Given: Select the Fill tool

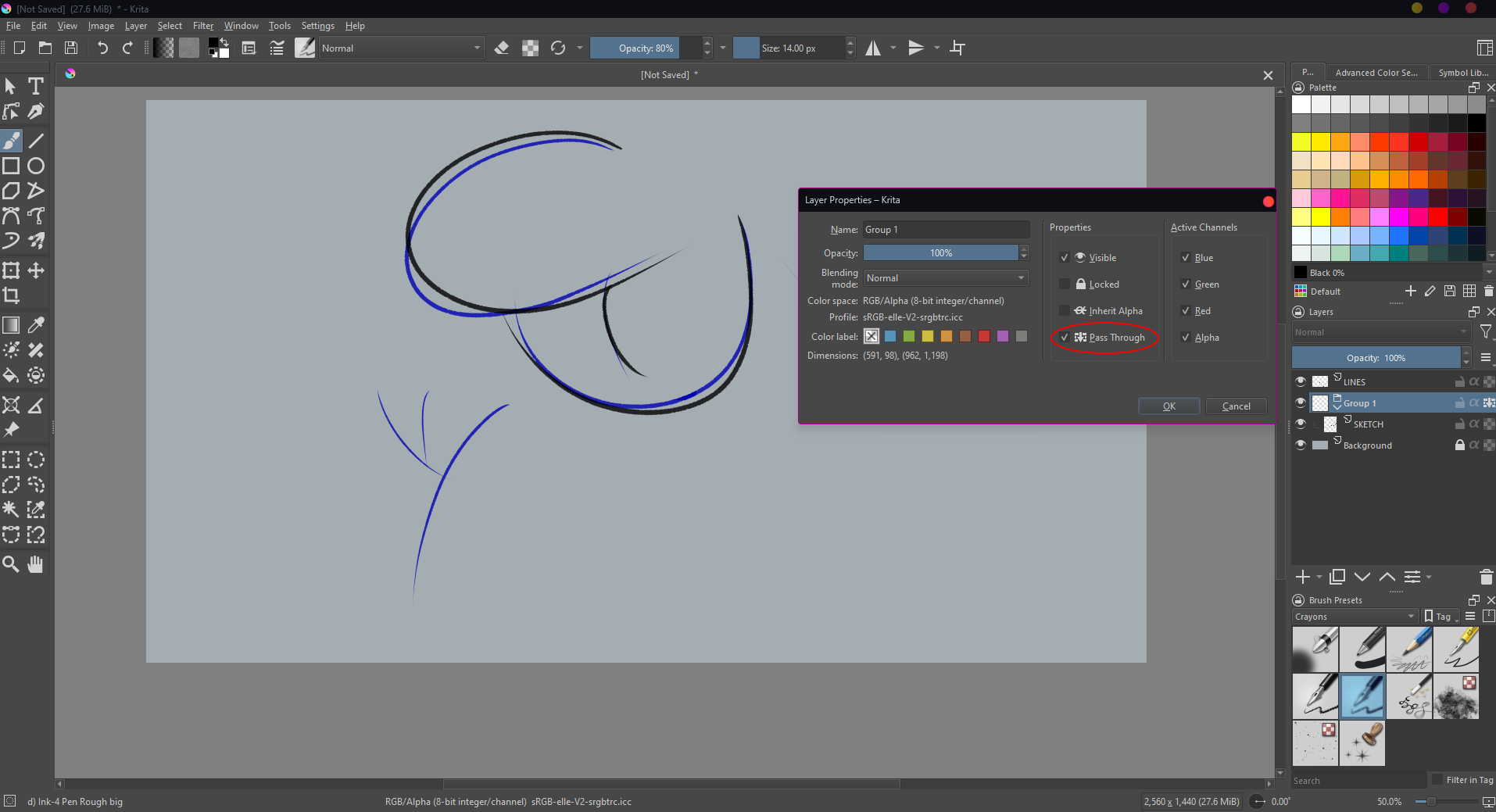Looking at the screenshot, I should [x=11, y=375].
